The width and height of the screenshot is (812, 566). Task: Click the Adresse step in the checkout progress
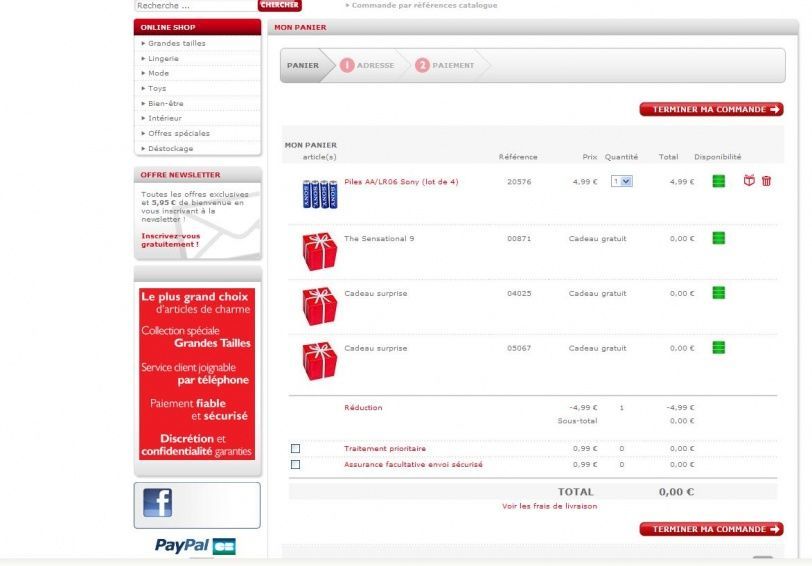(368, 65)
